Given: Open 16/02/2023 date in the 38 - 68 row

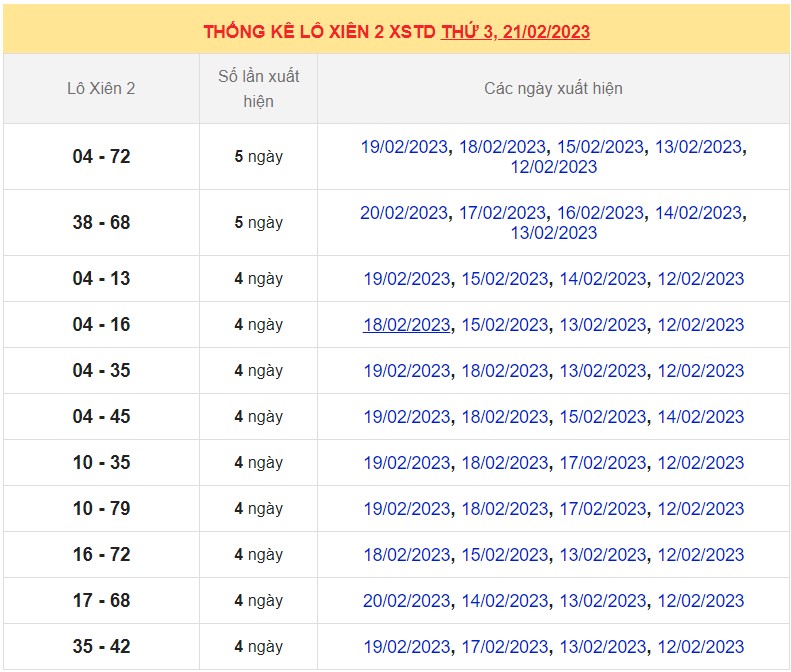Looking at the screenshot, I should 600,213.
